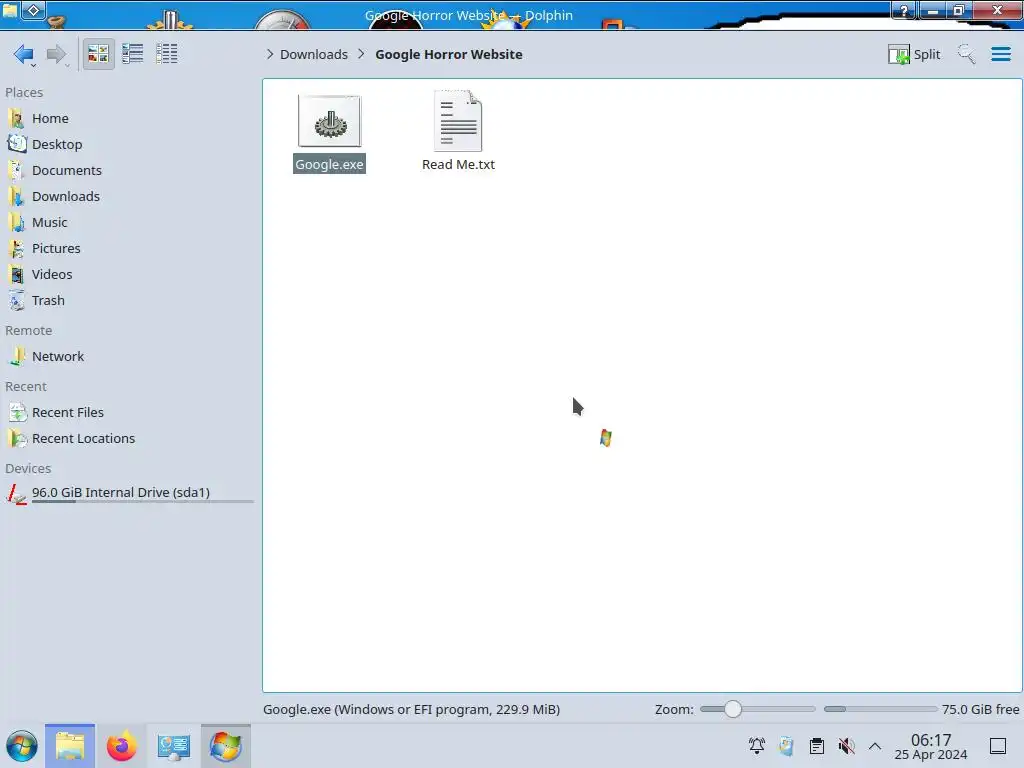Open Music in Places panel
Viewport: 1024px width, 768px height.
pyautogui.click(x=129, y=223)
